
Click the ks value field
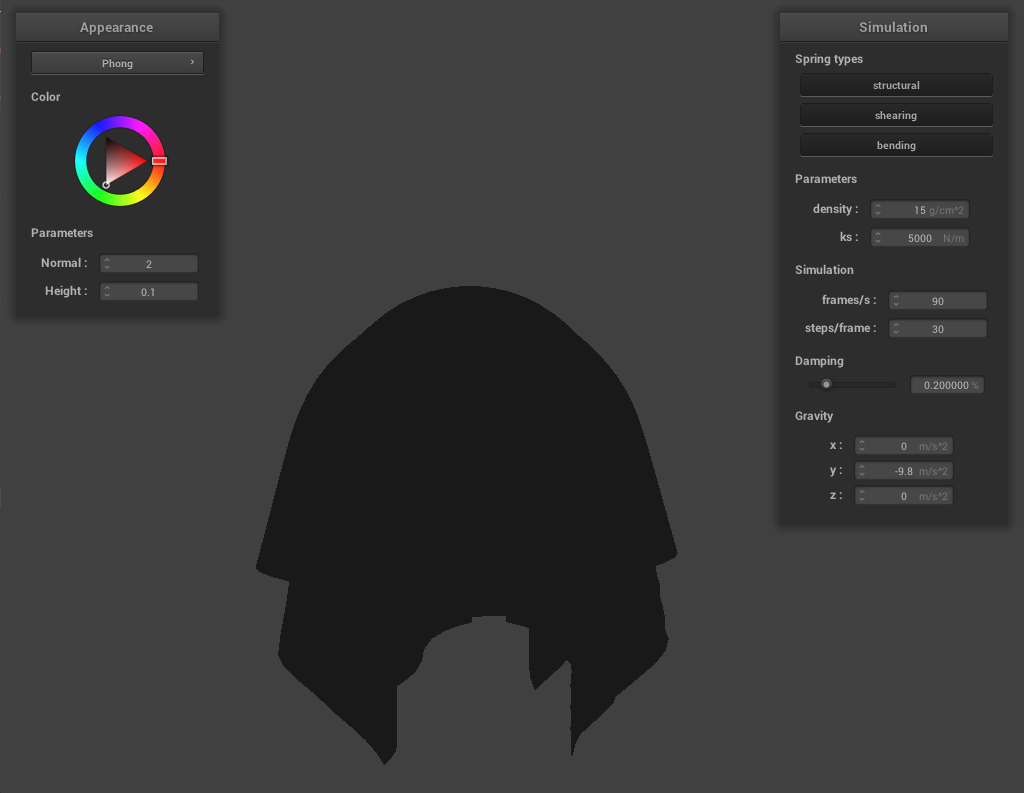(920, 238)
